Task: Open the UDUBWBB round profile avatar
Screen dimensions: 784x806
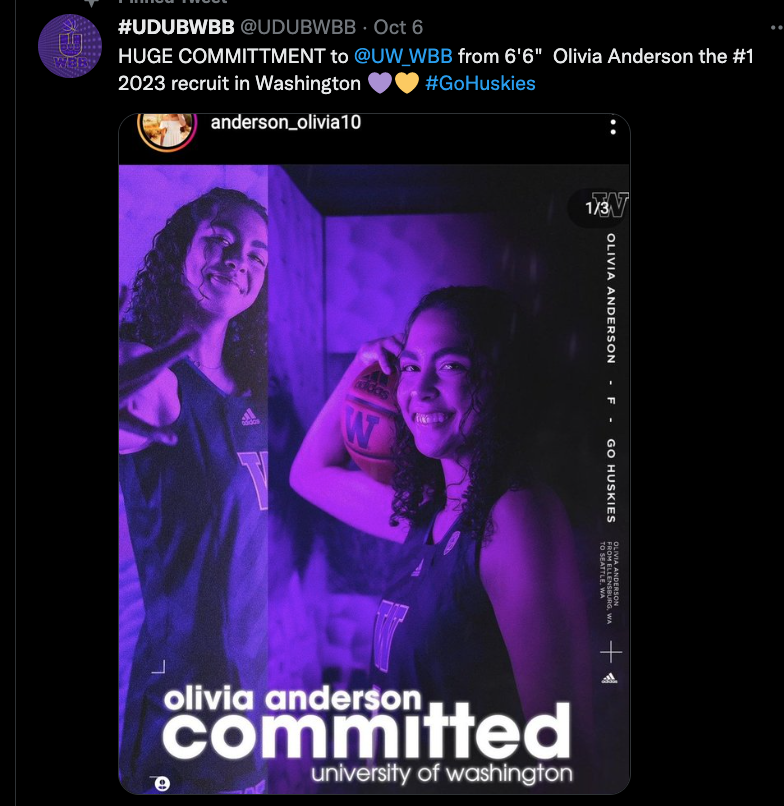Action: tap(70, 46)
